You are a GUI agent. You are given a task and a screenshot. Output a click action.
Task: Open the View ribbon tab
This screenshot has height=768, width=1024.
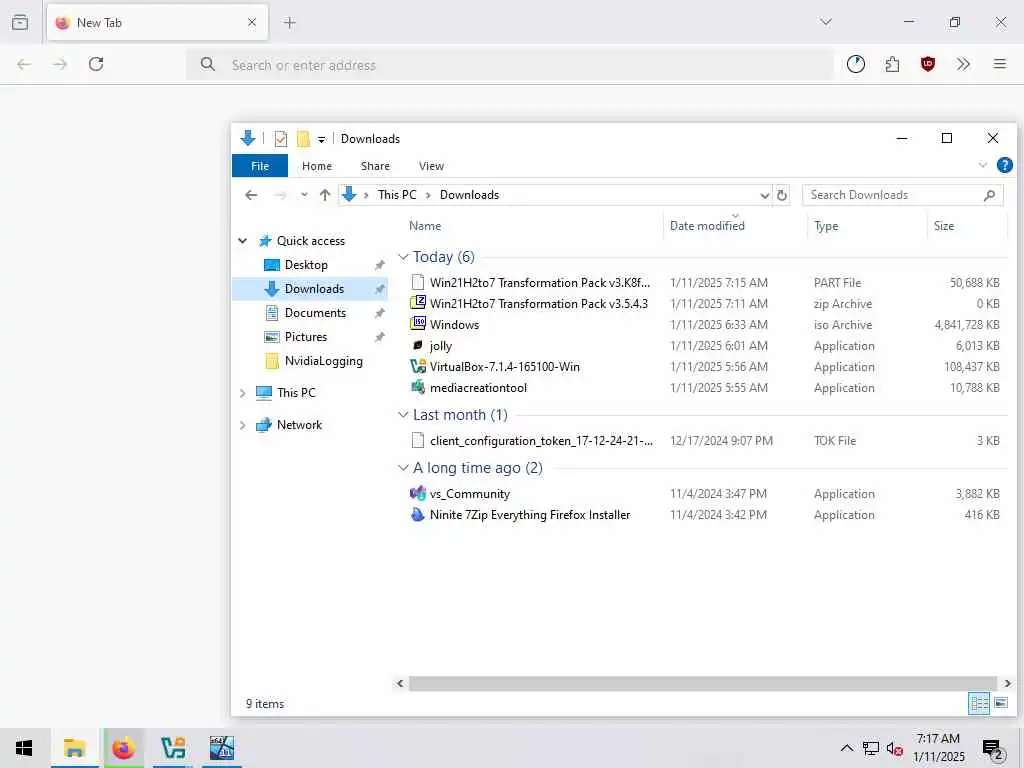pos(431,166)
